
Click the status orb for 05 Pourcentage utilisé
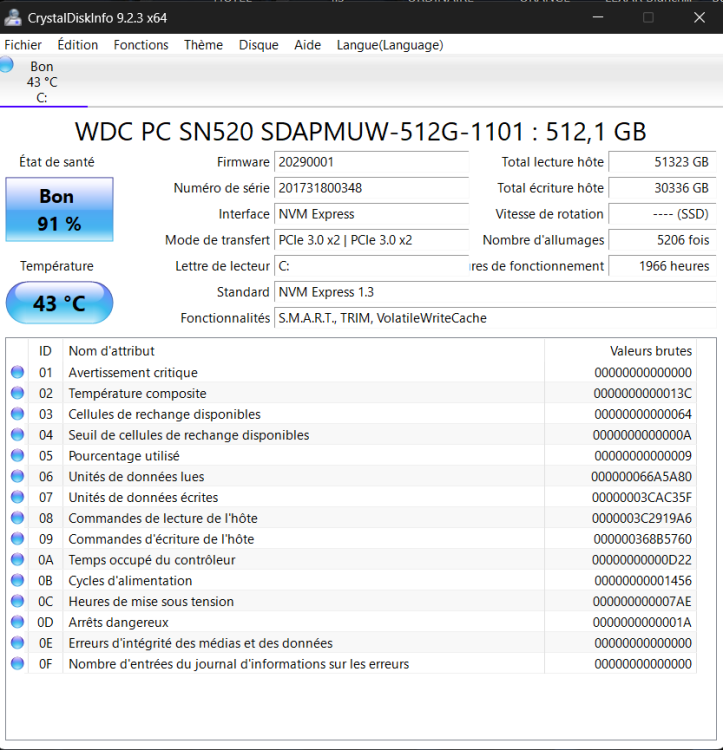coord(17,455)
